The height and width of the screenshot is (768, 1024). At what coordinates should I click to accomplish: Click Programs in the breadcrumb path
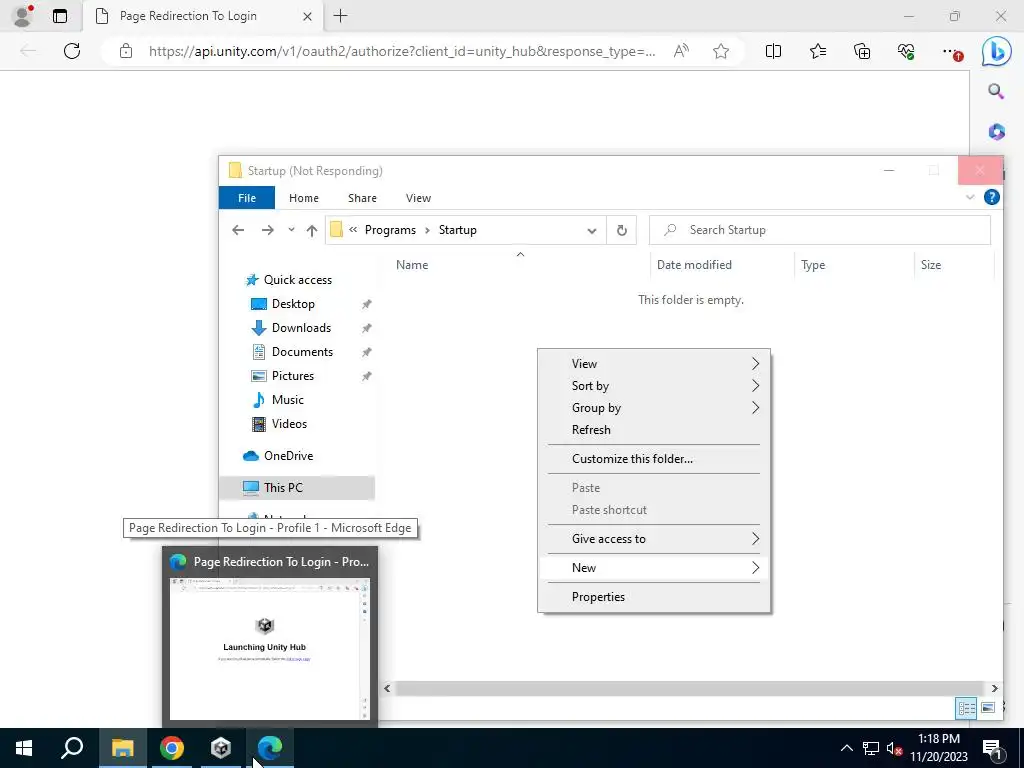pyautogui.click(x=390, y=230)
